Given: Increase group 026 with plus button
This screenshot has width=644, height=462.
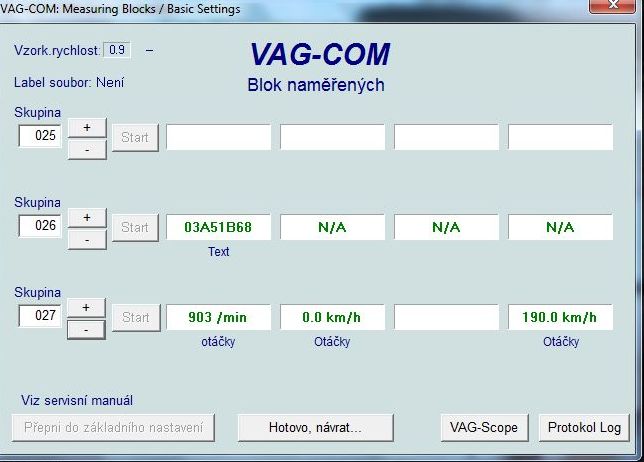Looking at the screenshot, I should 87,218.
